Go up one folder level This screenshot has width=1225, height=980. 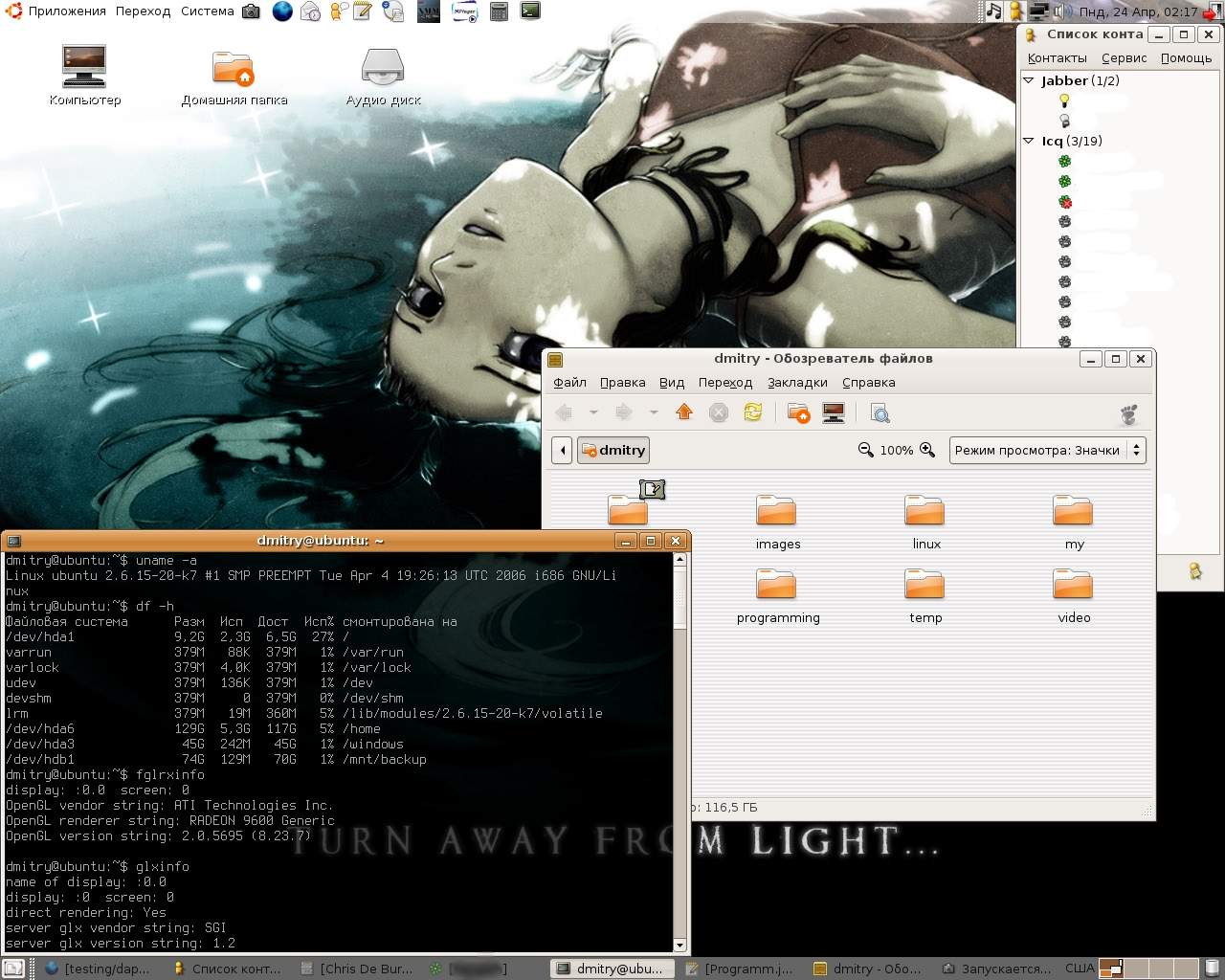[684, 412]
